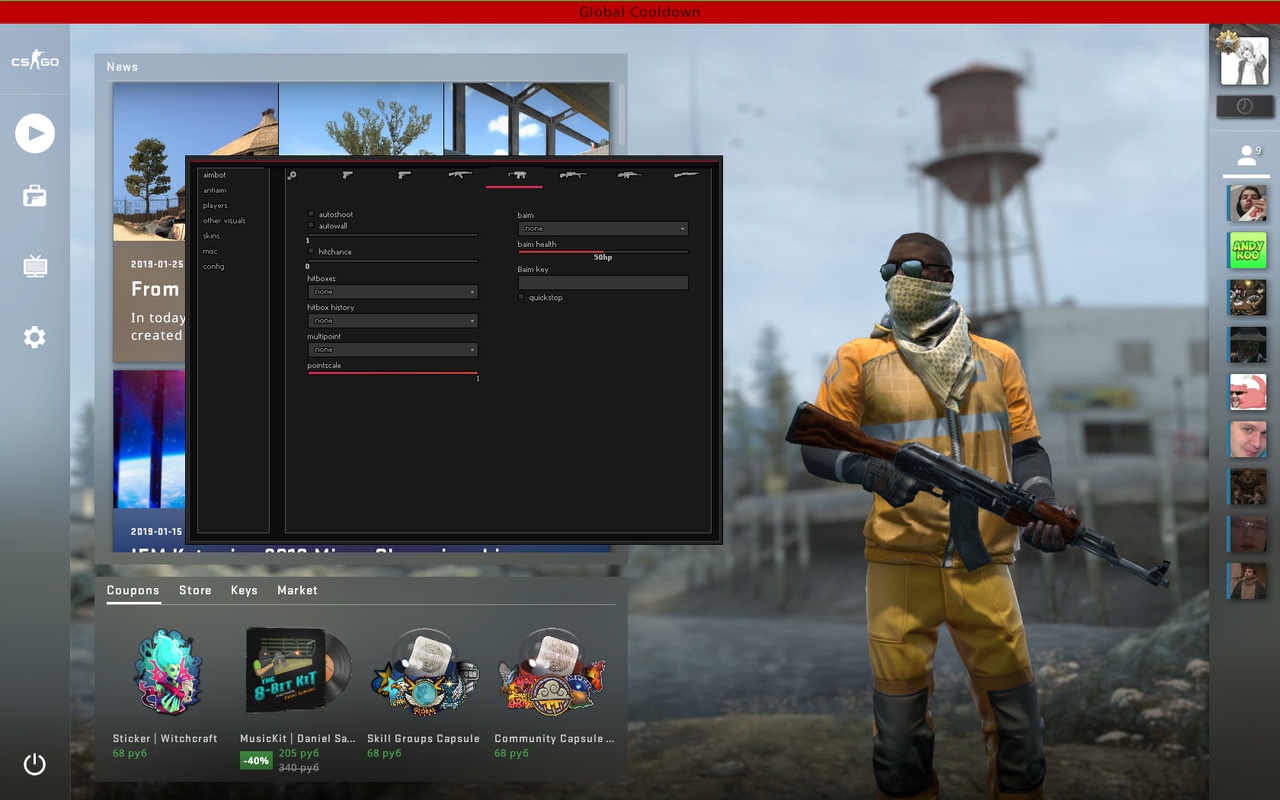Open your profile avatar at top right
Screen dimensions: 1280x800
(1245, 61)
